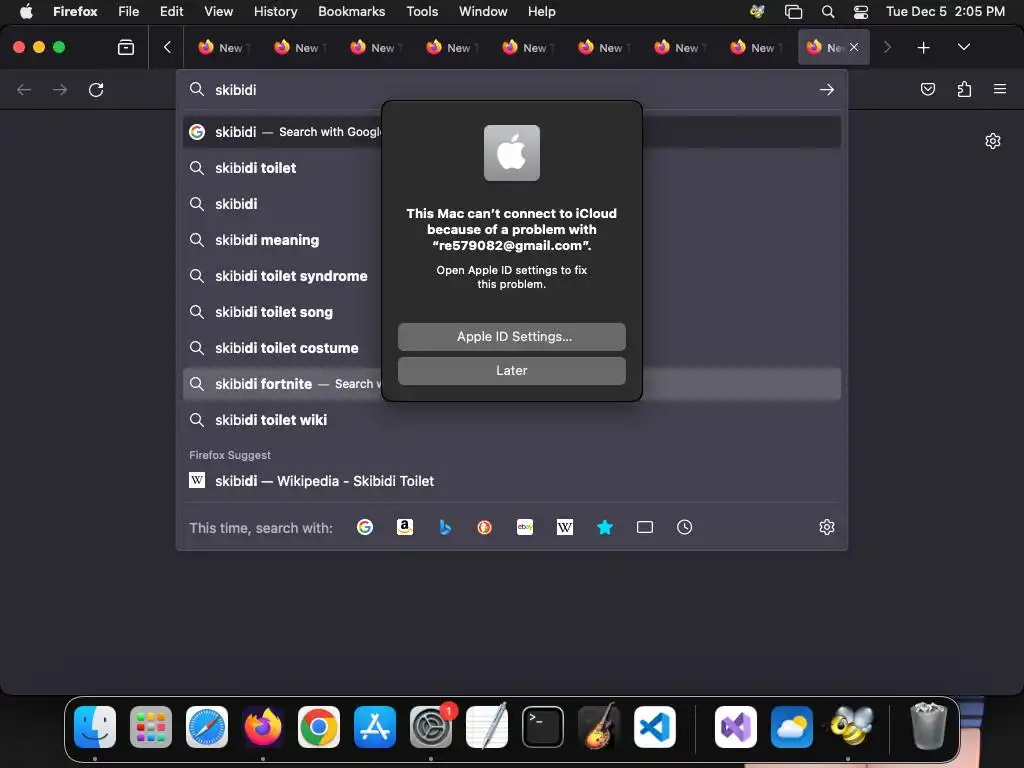Screen dimensions: 1024x768
Task: Select suggestion skibidi toilet song
Action: [x=511, y=312]
